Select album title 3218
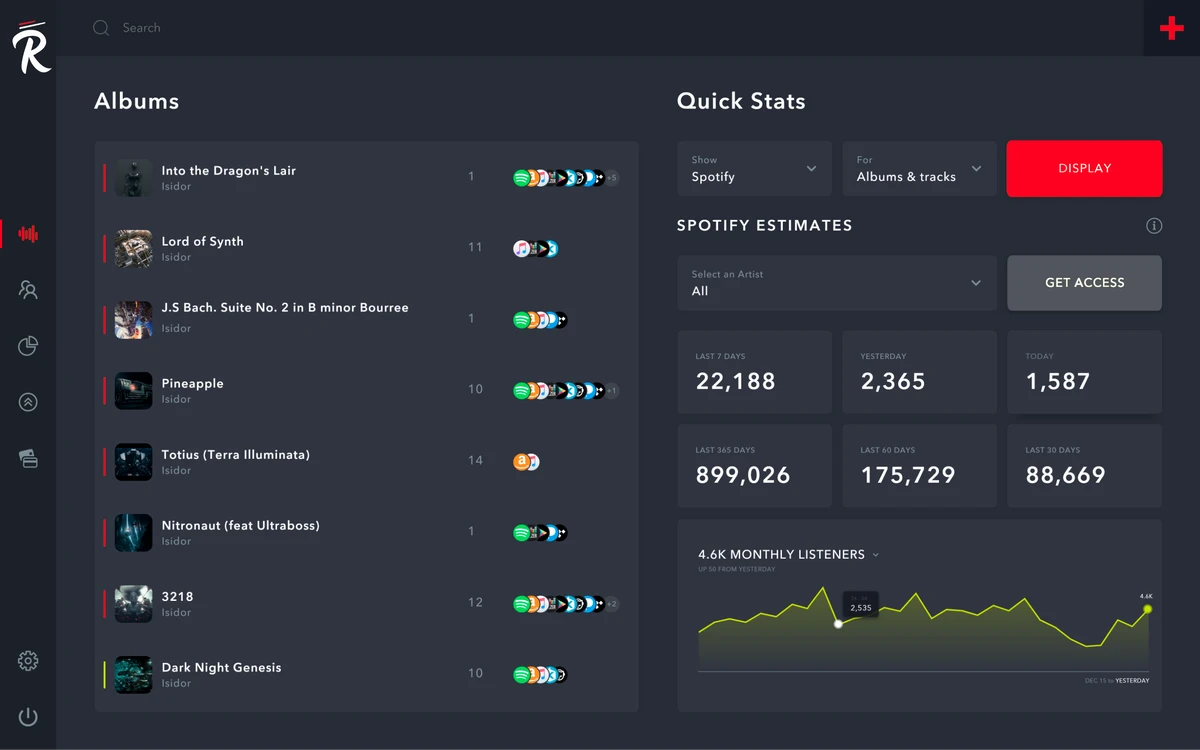 click(178, 597)
